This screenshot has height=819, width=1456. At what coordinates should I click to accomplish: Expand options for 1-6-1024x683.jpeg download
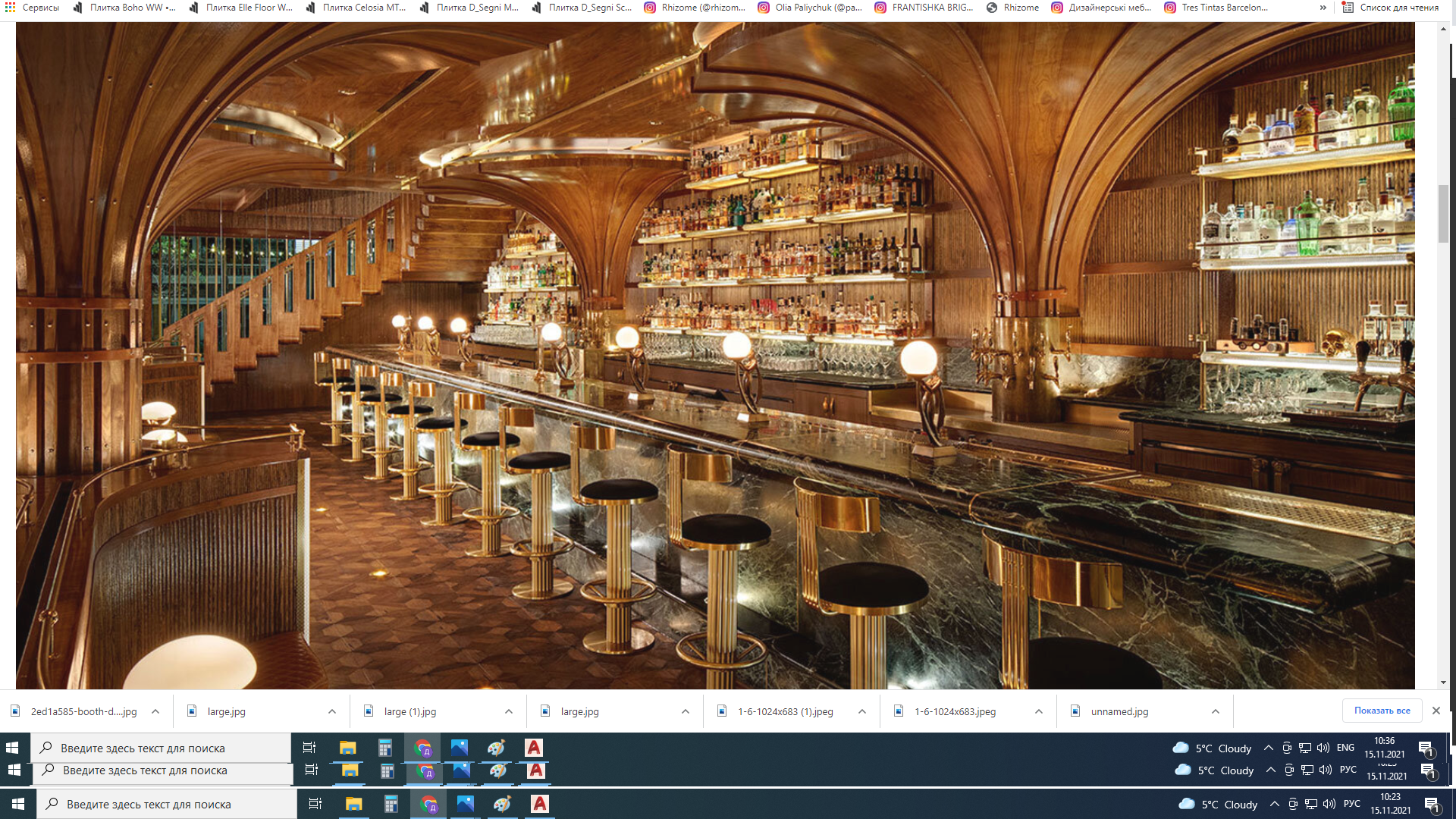1039,711
